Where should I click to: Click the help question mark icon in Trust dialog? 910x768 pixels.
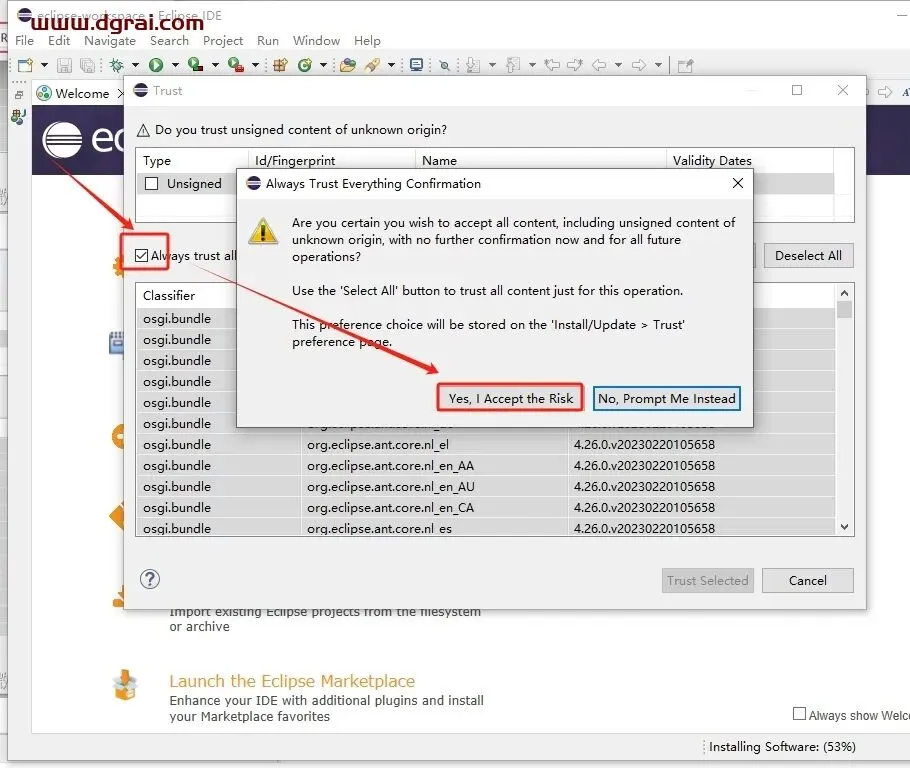[150, 579]
